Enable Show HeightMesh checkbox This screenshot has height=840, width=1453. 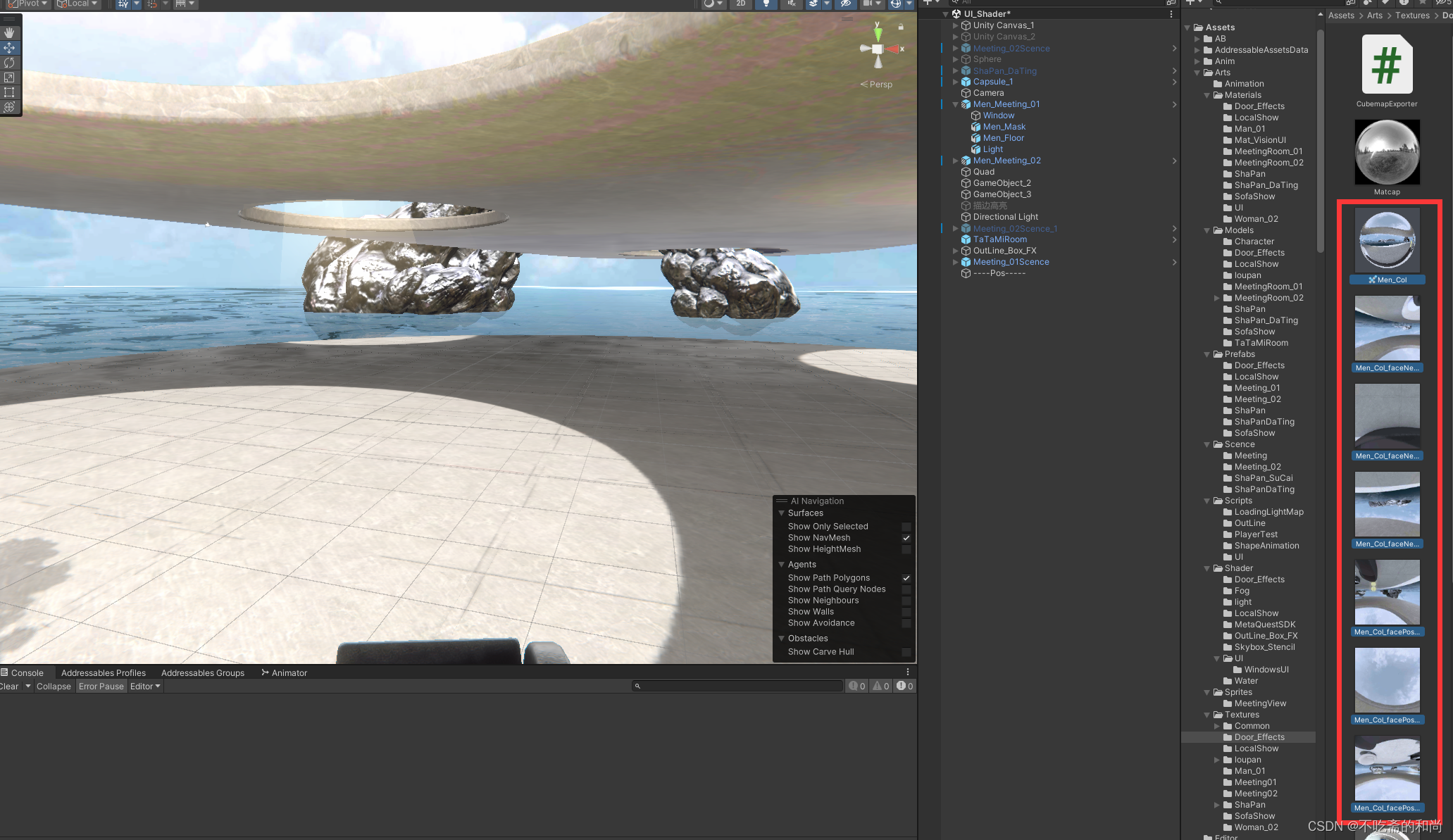point(906,549)
